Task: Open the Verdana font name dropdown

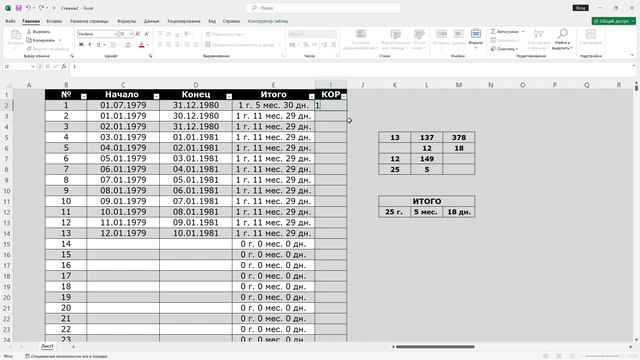Action: pos(116,34)
